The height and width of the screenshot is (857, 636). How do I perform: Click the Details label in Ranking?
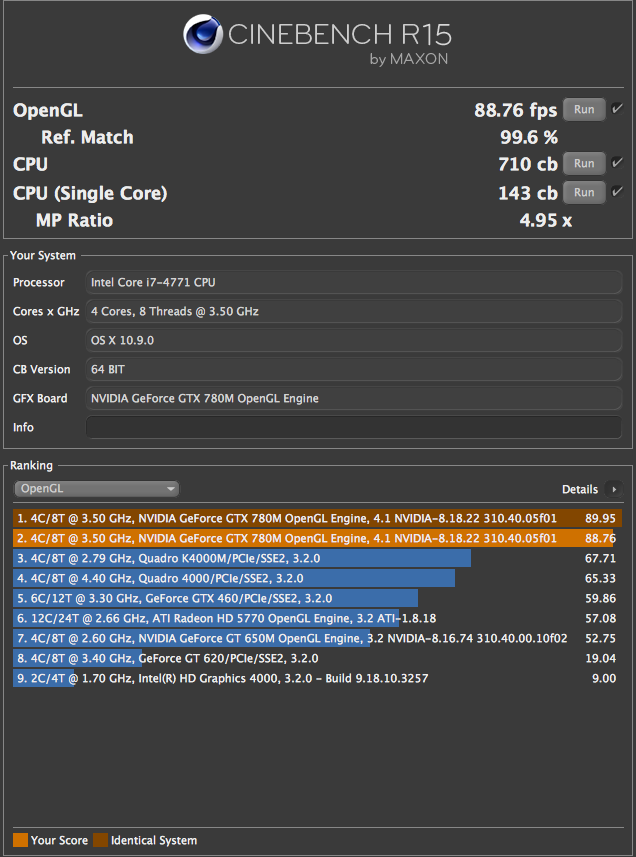580,490
